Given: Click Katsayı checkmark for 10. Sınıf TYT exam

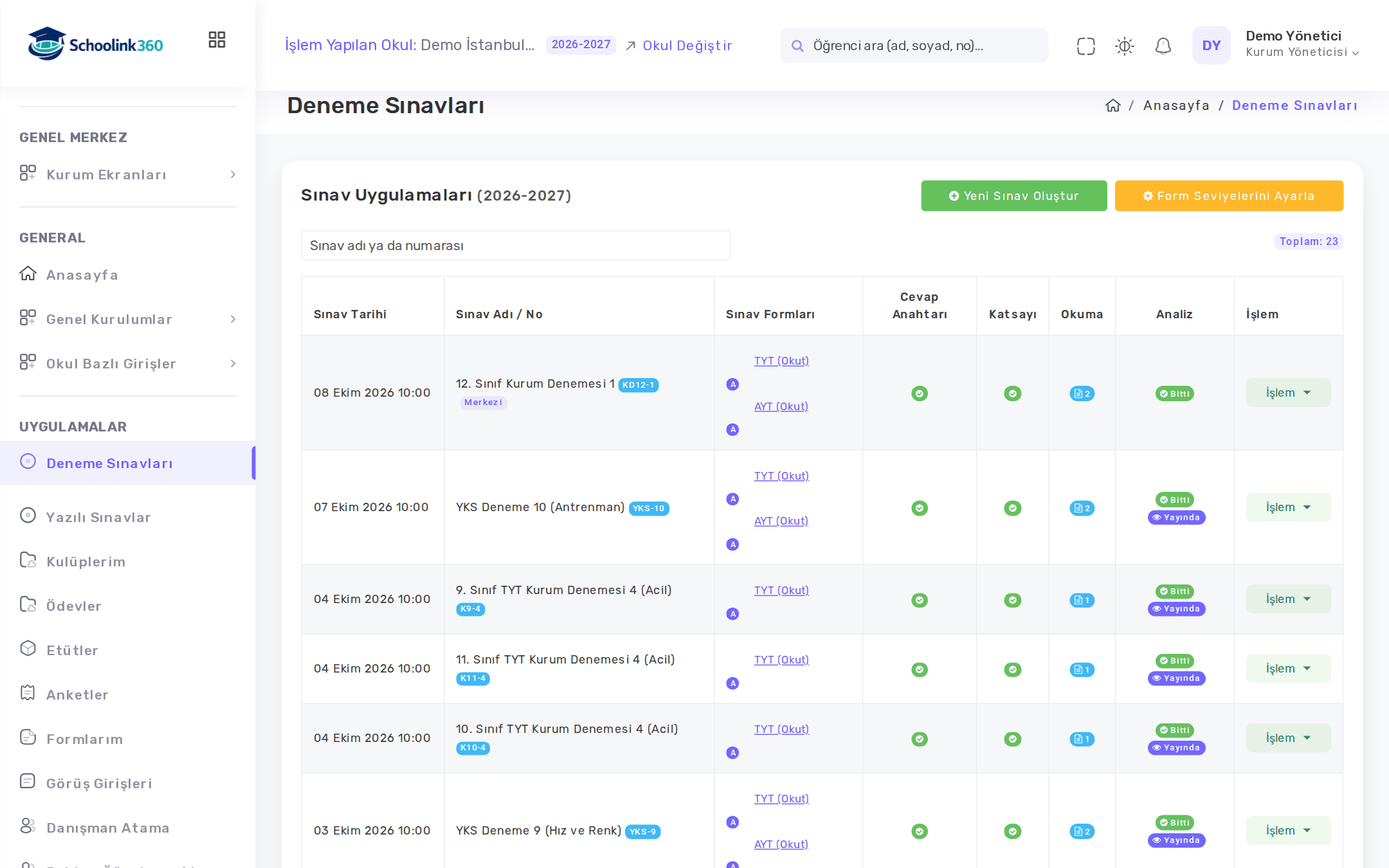Looking at the screenshot, I should point(1013,739).
